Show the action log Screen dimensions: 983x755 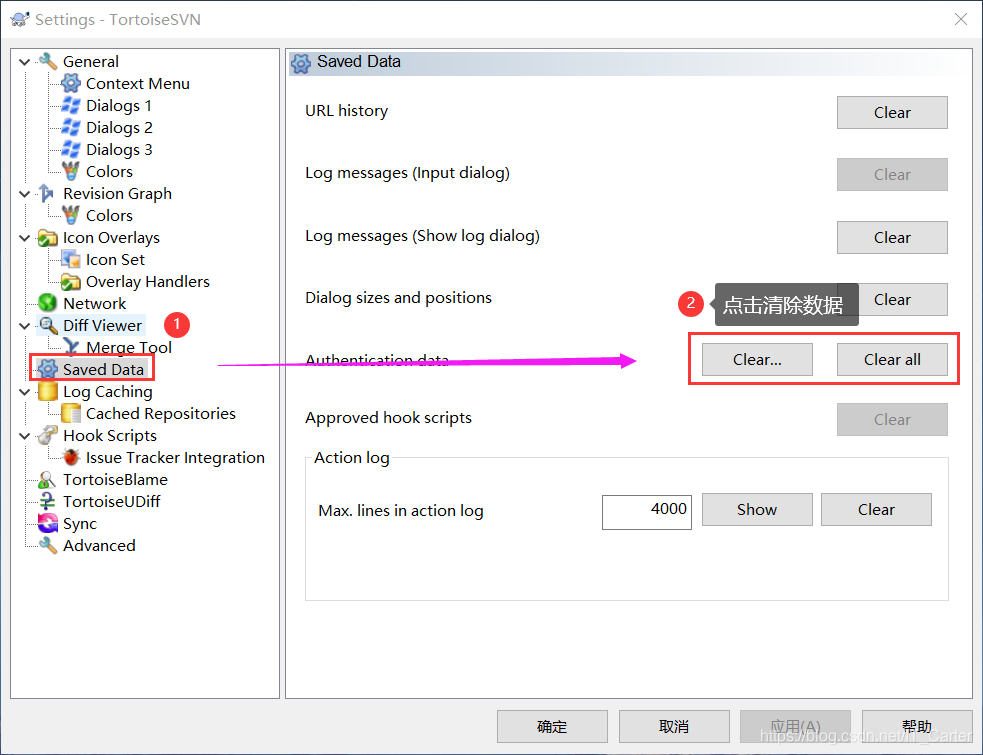click(x=757, y=509)
